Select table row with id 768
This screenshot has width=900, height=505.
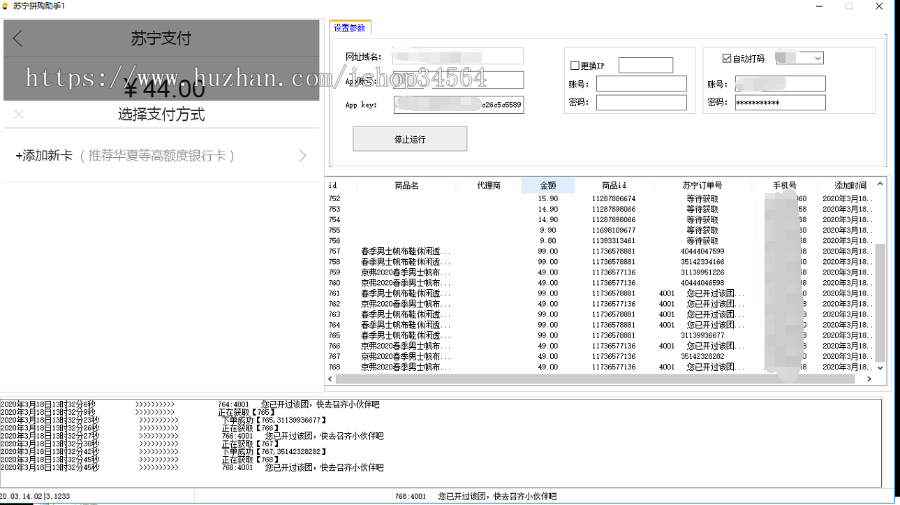(600, 367)
